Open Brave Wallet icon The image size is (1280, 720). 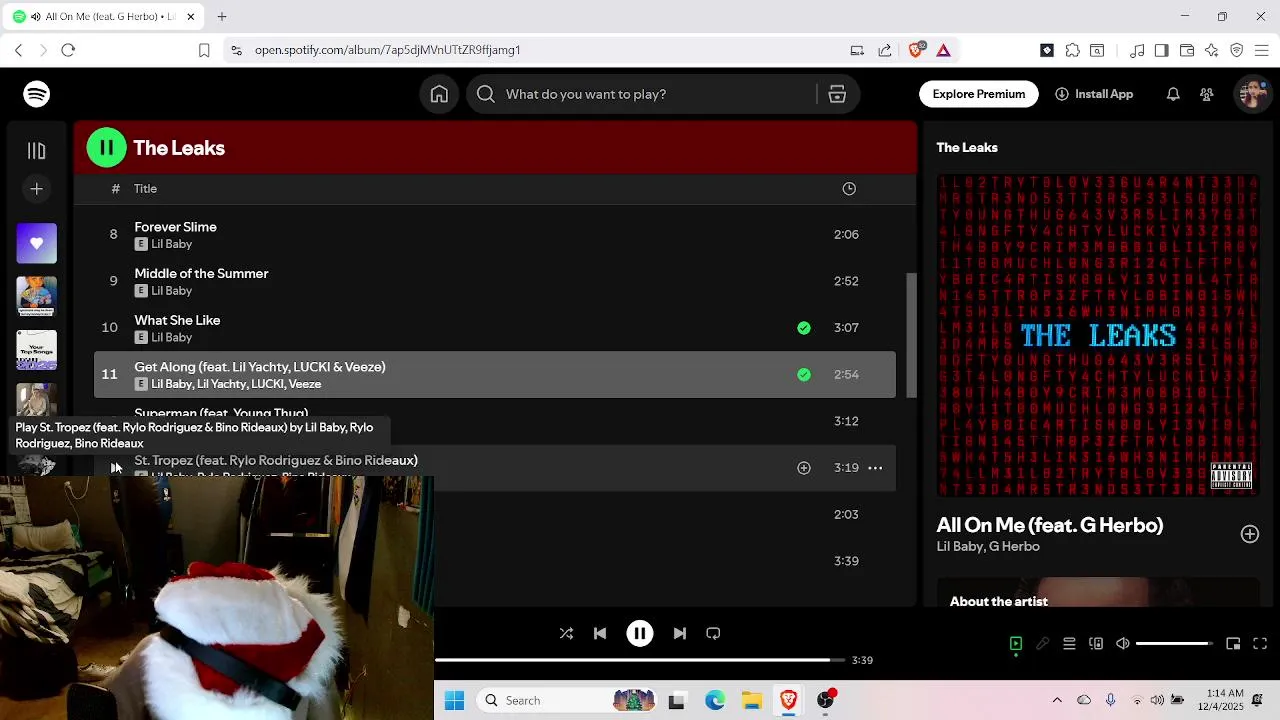(1187, 50)
